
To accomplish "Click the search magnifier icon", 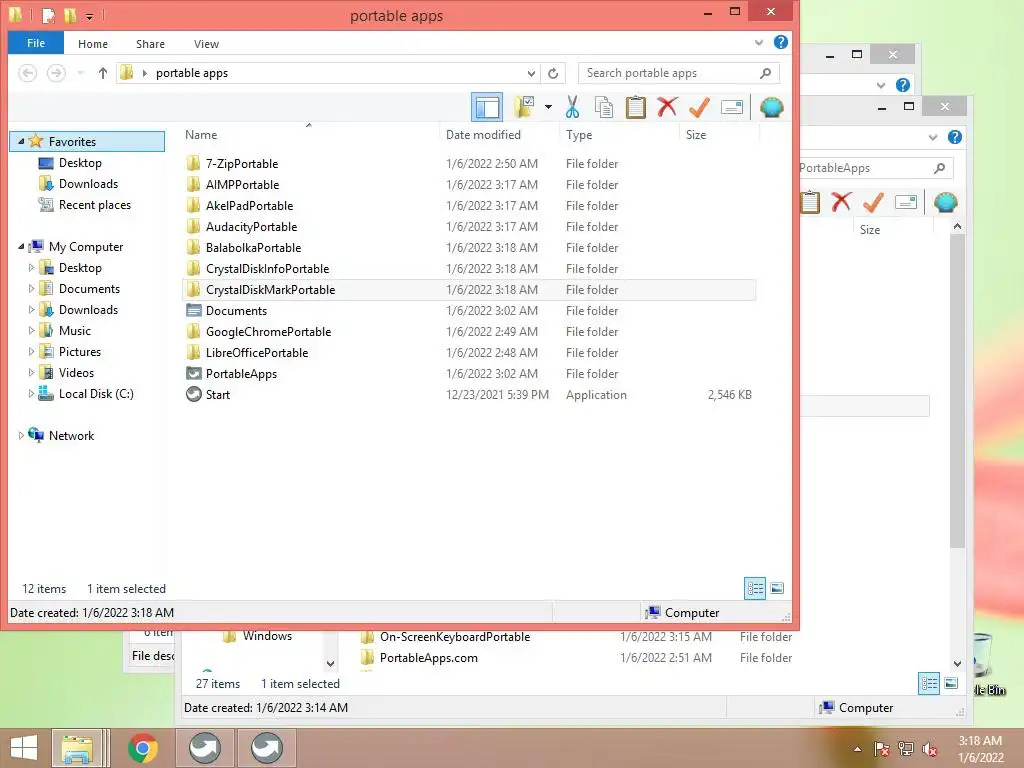I will click(x=765, y=73).
